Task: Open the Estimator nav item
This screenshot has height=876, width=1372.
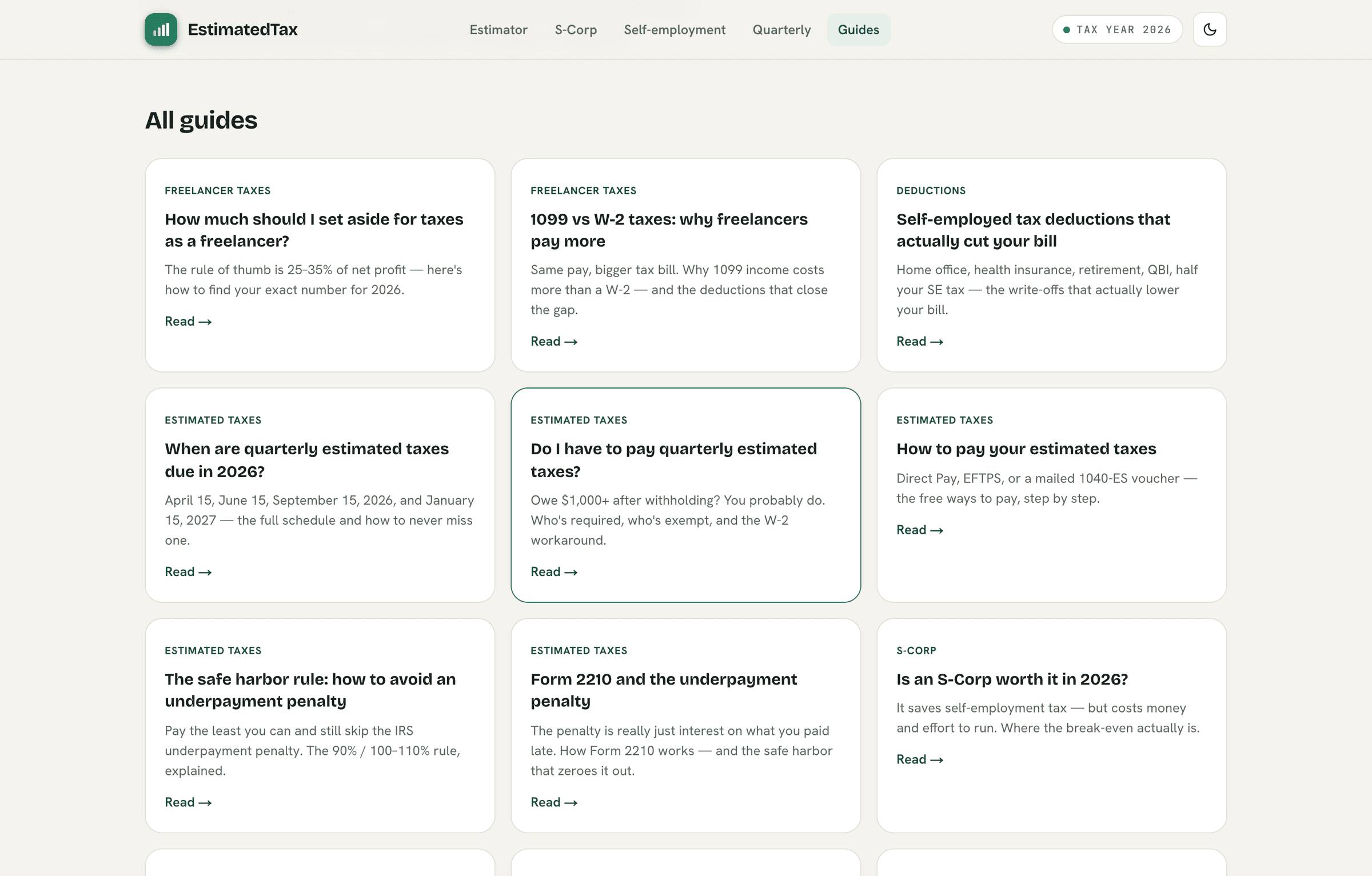Action: pyautogui.click(x=498, y=30)
